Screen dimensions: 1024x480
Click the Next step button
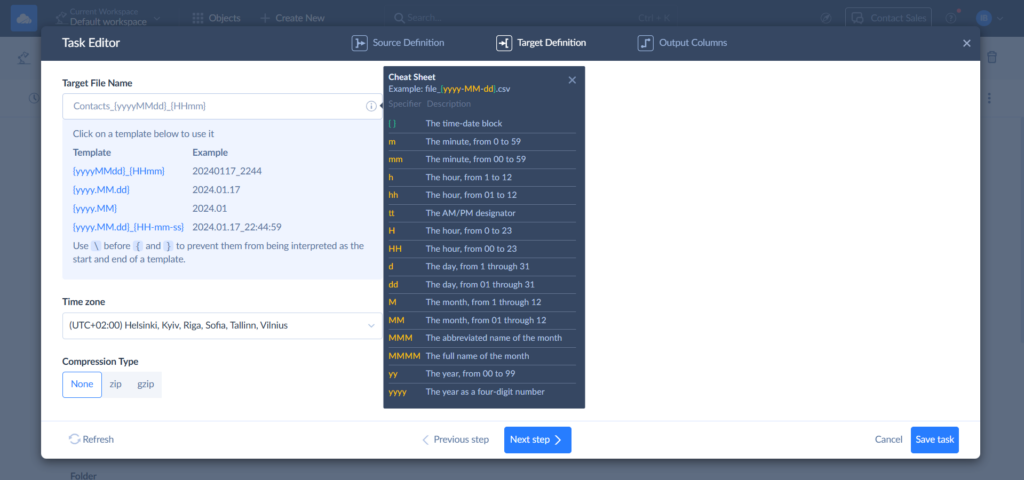[x=537, y=440]
